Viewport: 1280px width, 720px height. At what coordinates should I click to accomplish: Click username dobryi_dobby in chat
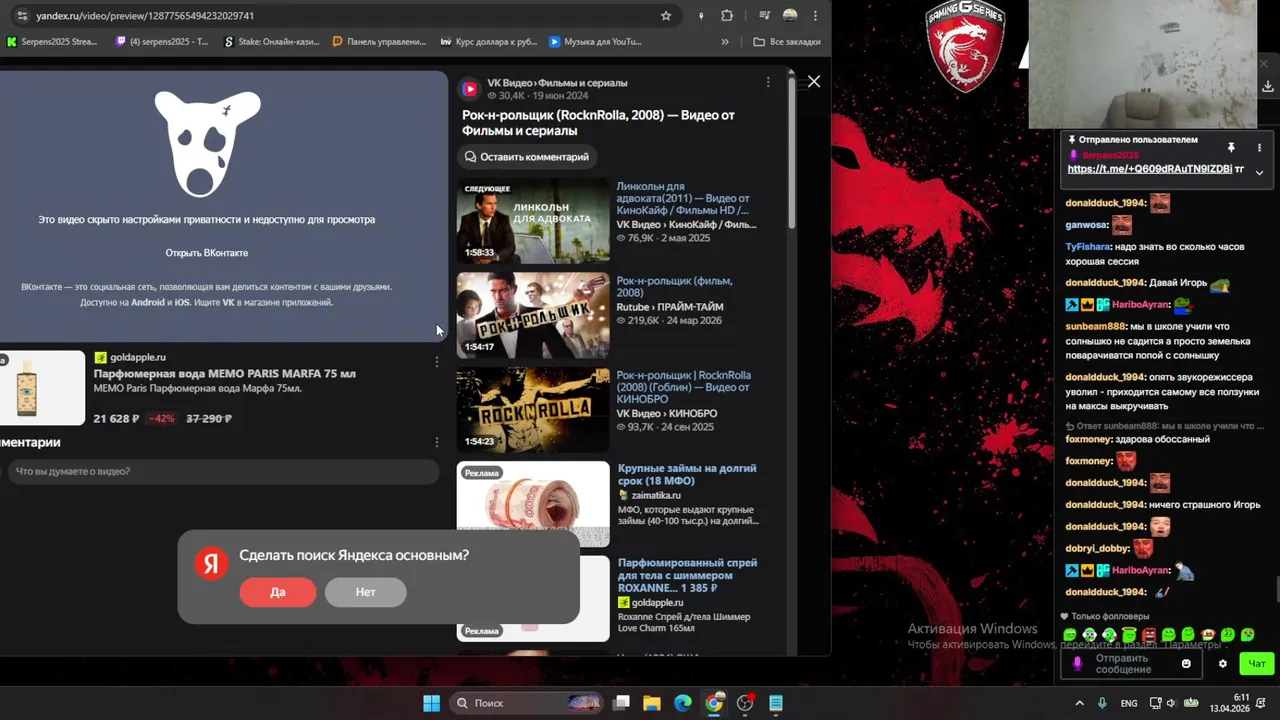click(1097, 548)
